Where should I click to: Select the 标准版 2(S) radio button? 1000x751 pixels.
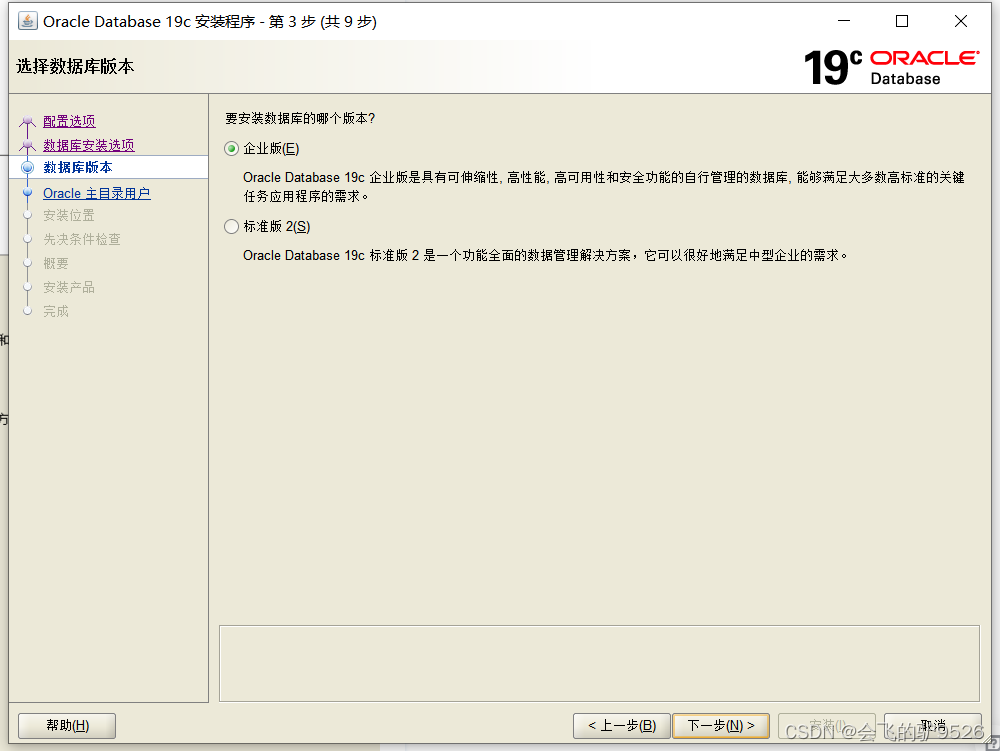(230, 226)
